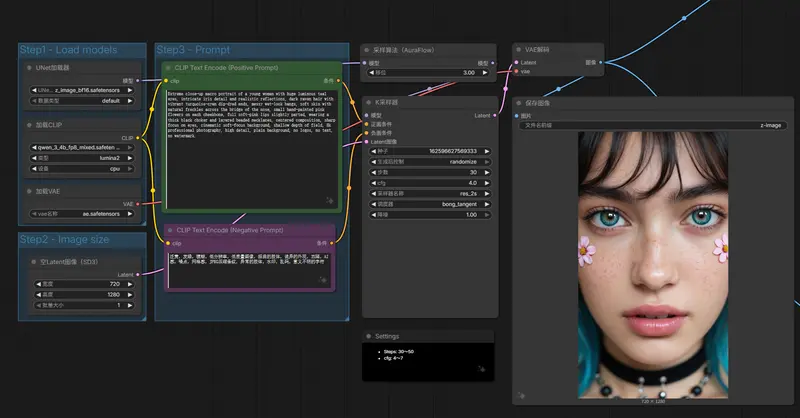Click the 加载CLIP output CLIP socket
Viewport: 800px width, 418px height.
139,137
